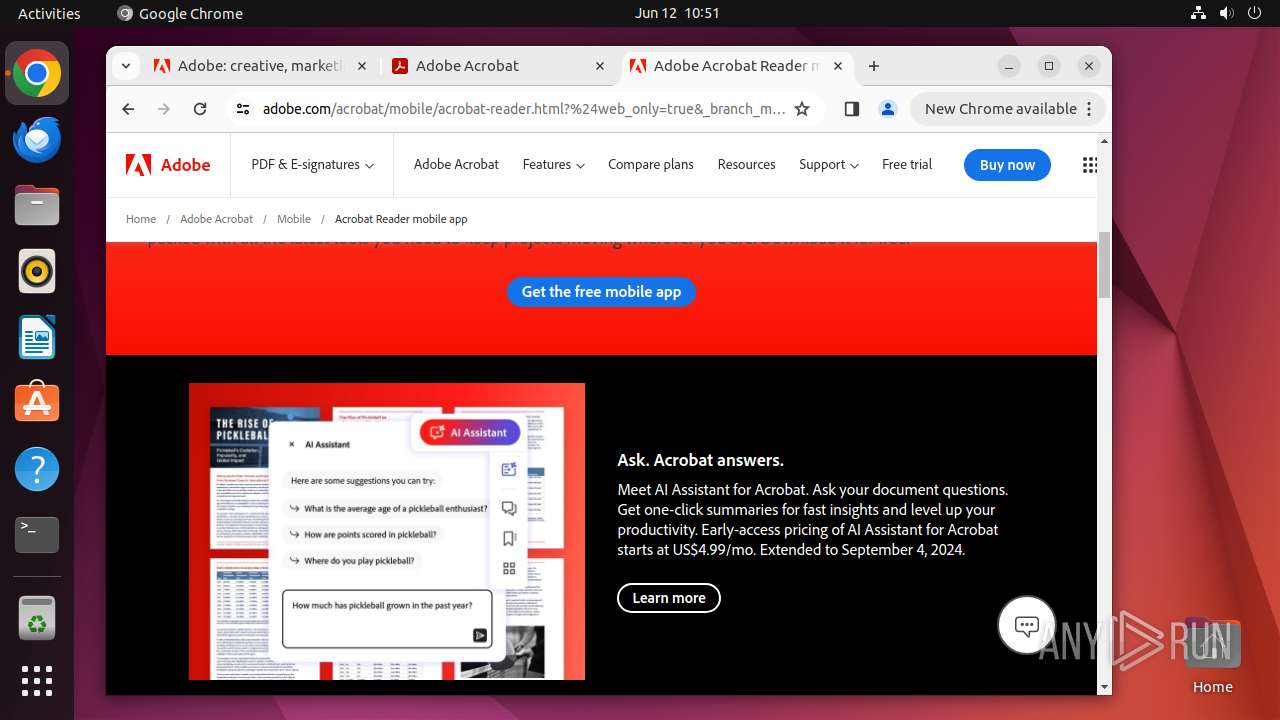Reload the current page
Viewport: 1280px width, 720px height.
[x=200, y=109]
